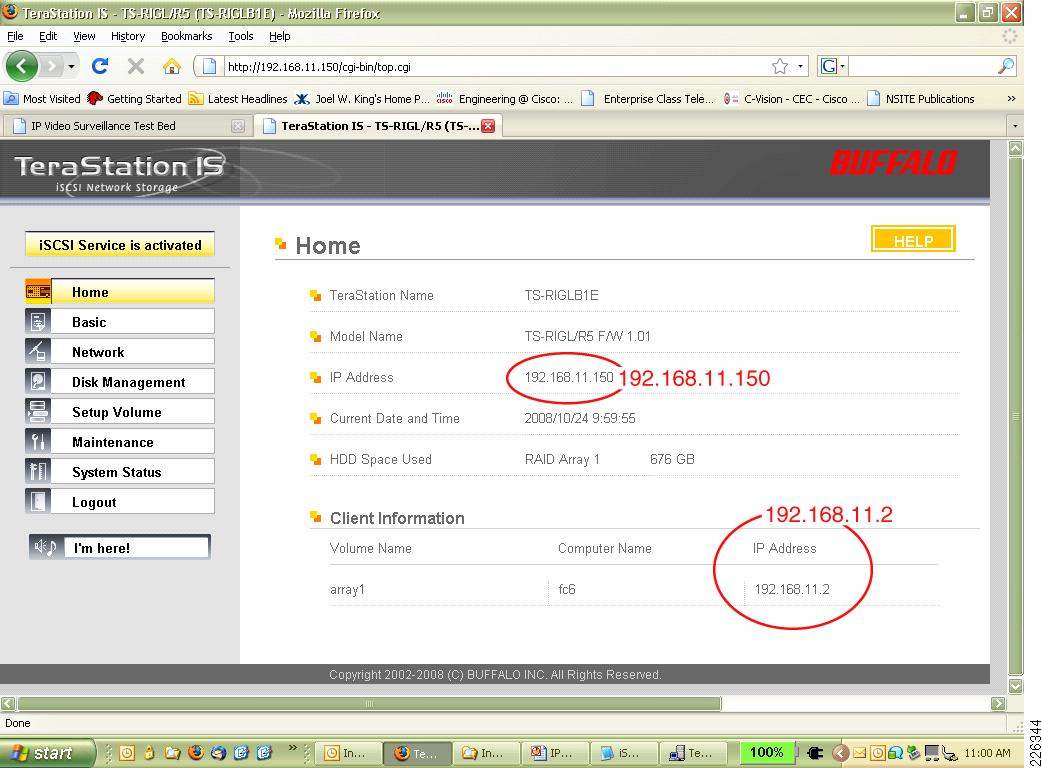This screenshot has width=1042, height=768.
Task: Focus the Google search box
Action: coord(922,66)
